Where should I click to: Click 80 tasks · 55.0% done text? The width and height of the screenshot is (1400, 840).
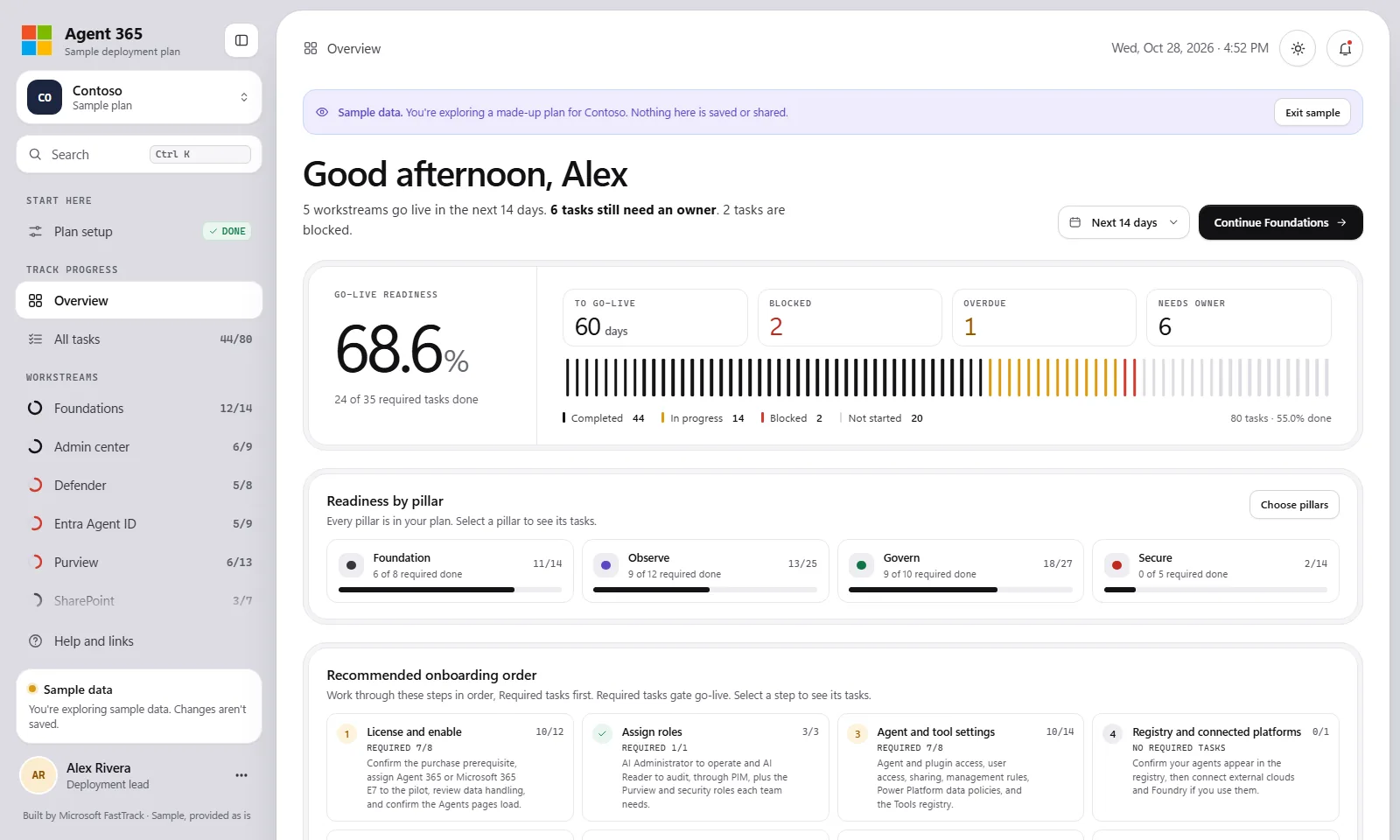coord(1281,418)
